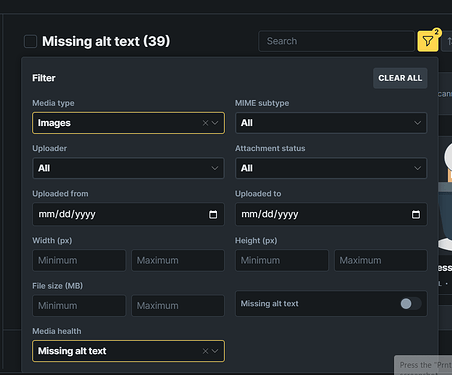Click the yellow filter funnel icon

click(428, 41)
